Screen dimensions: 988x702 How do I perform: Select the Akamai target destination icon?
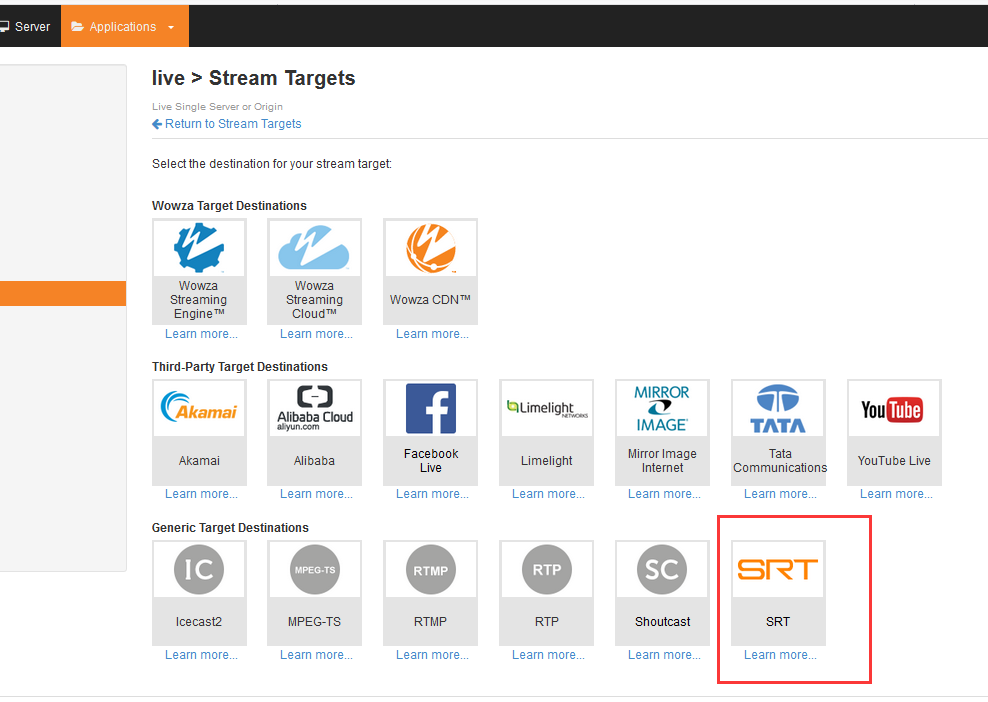[199, 408]
